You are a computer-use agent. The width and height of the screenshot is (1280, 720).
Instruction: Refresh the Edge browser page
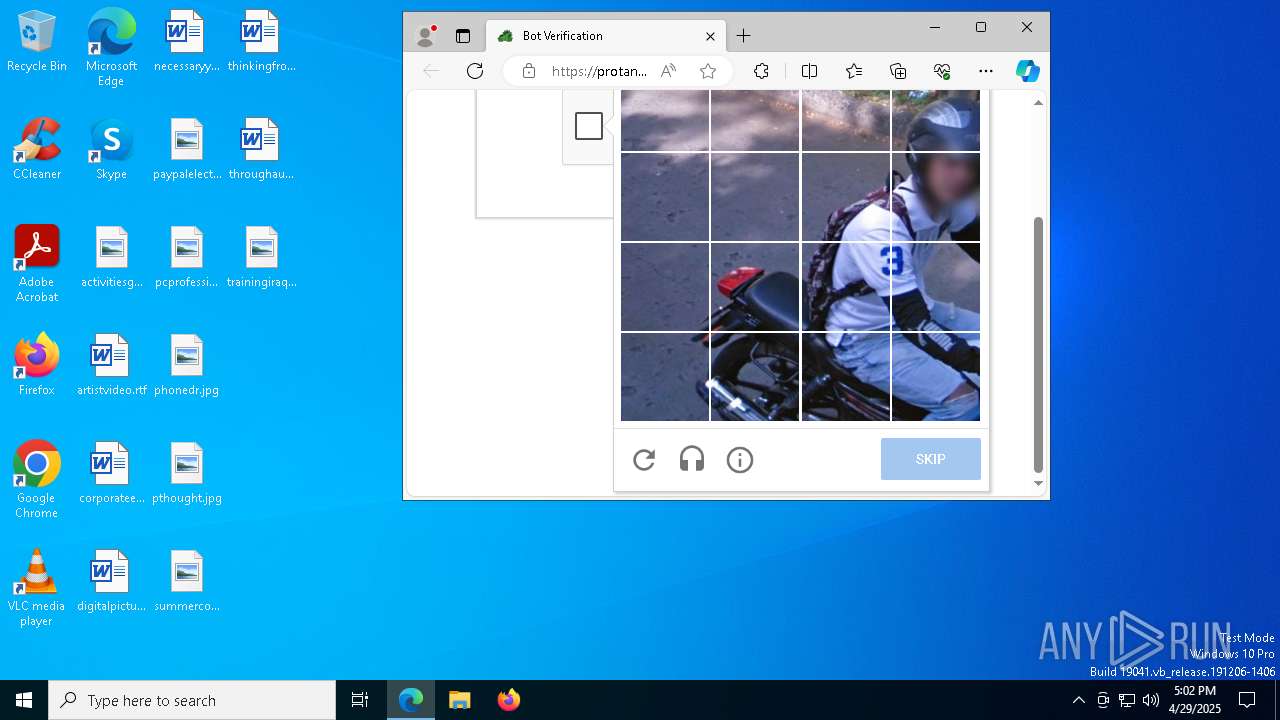click(475, 71)
